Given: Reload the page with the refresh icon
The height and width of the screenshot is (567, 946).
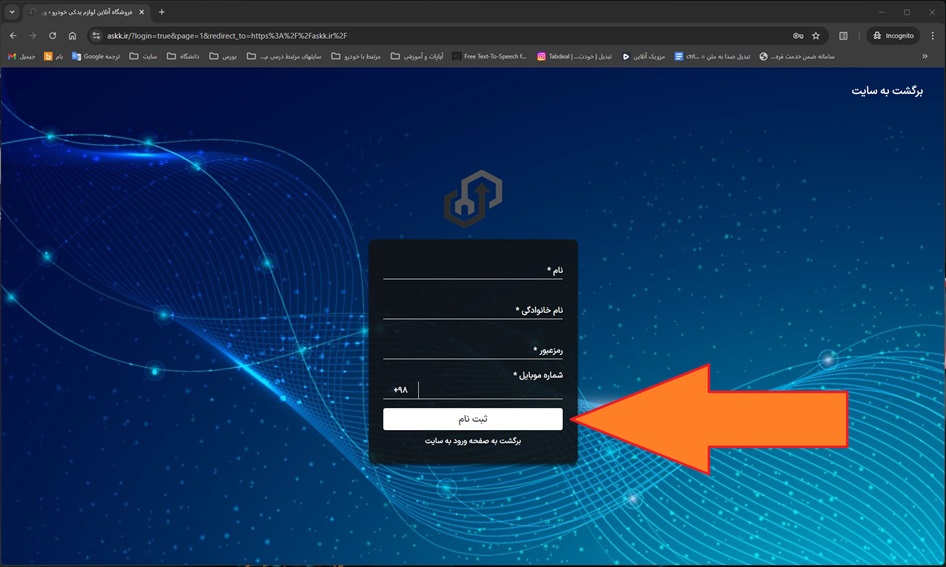Looking at the screenshot, I should click(x=52, y=36).
